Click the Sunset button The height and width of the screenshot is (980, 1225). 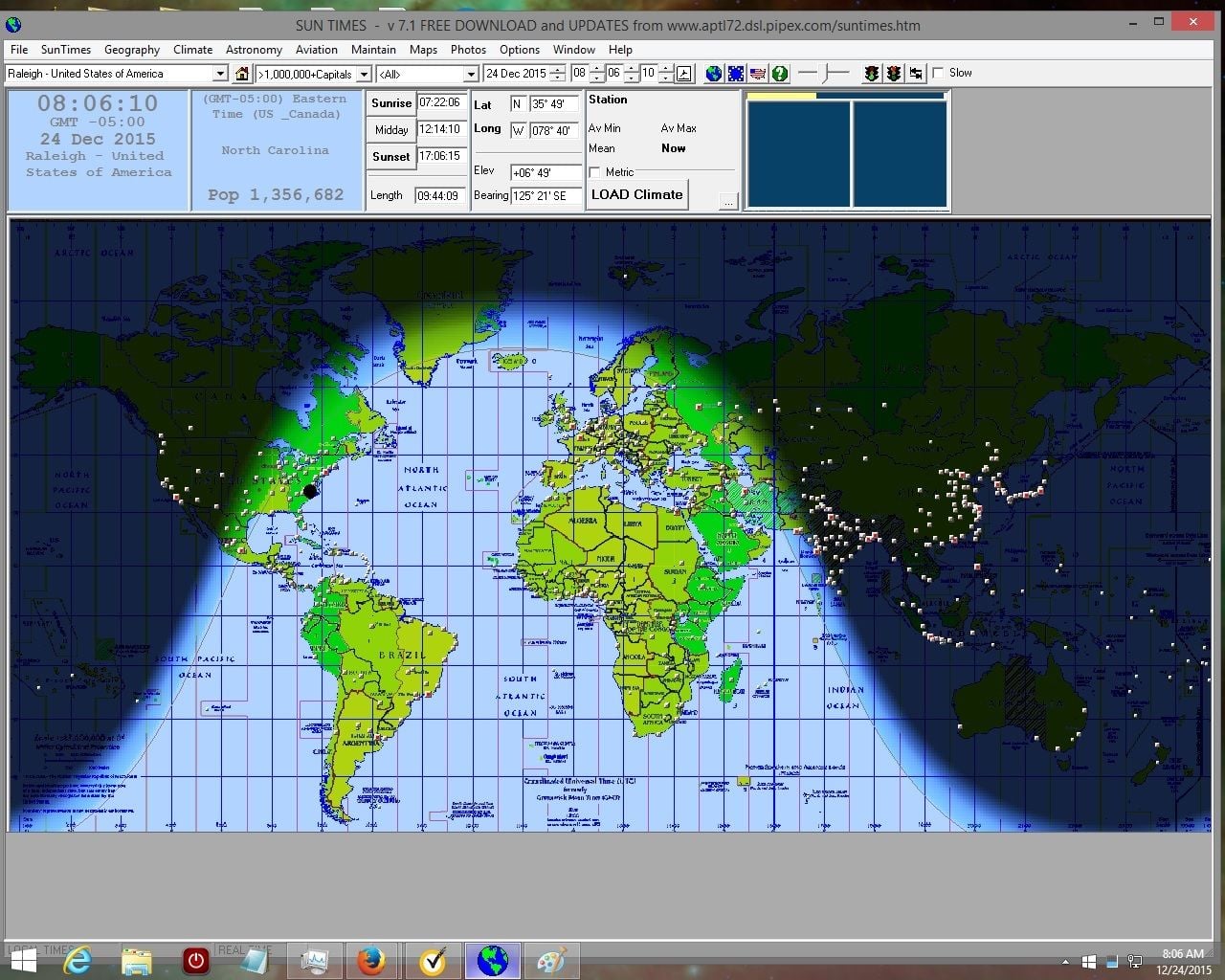tap(390, 157)
